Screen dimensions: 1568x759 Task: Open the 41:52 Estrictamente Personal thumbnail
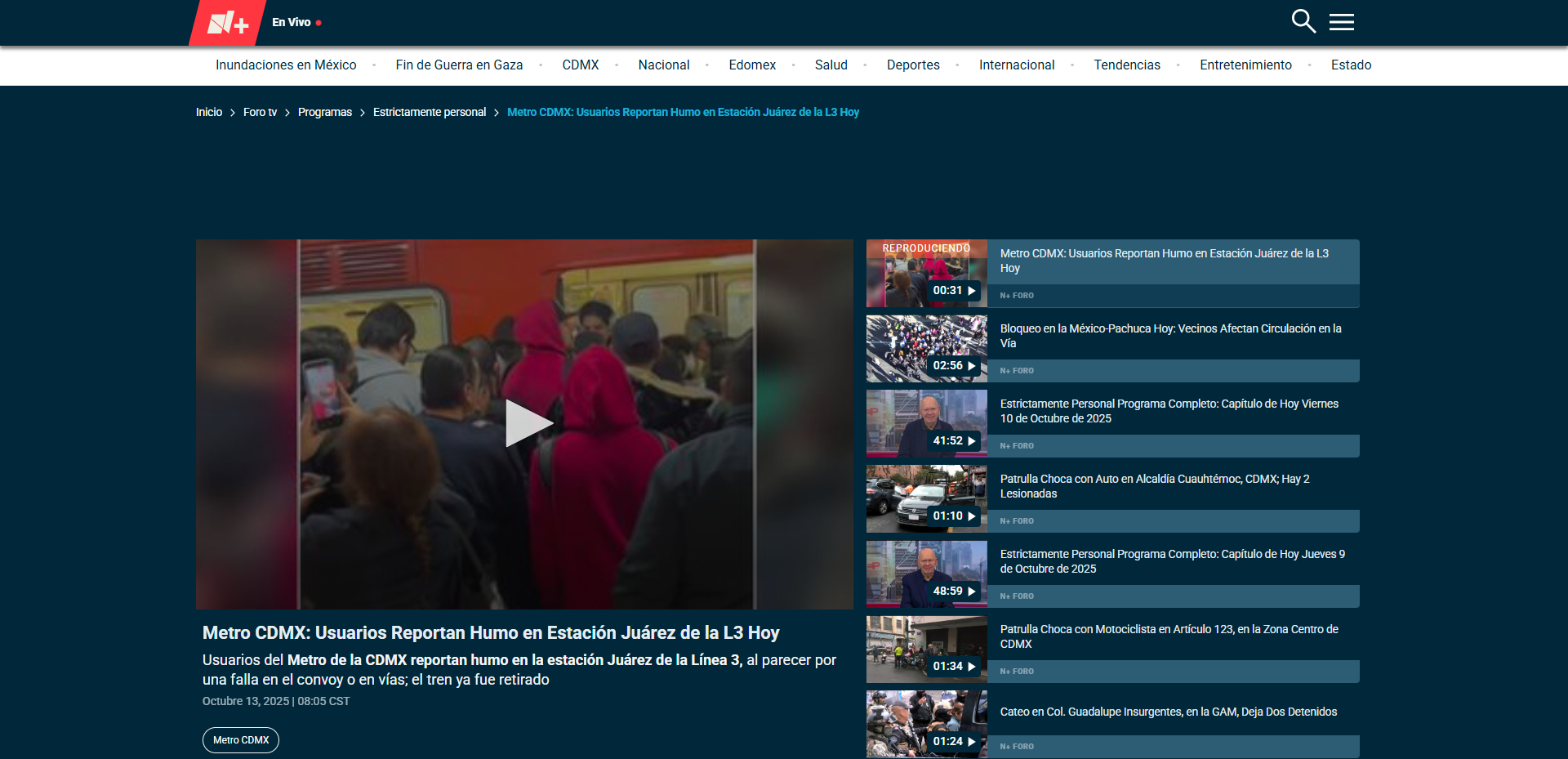[927, 424]
